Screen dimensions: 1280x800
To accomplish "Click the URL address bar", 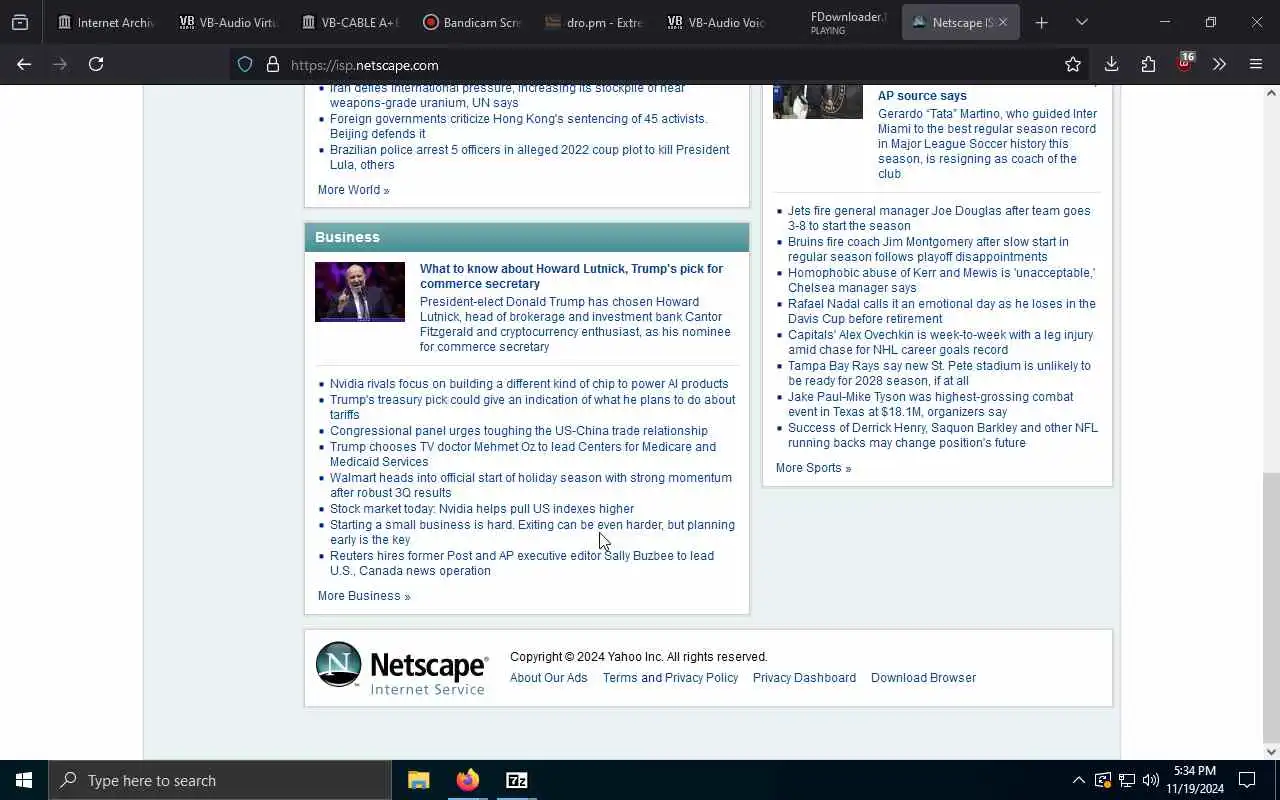I will (x=660, y=65).
